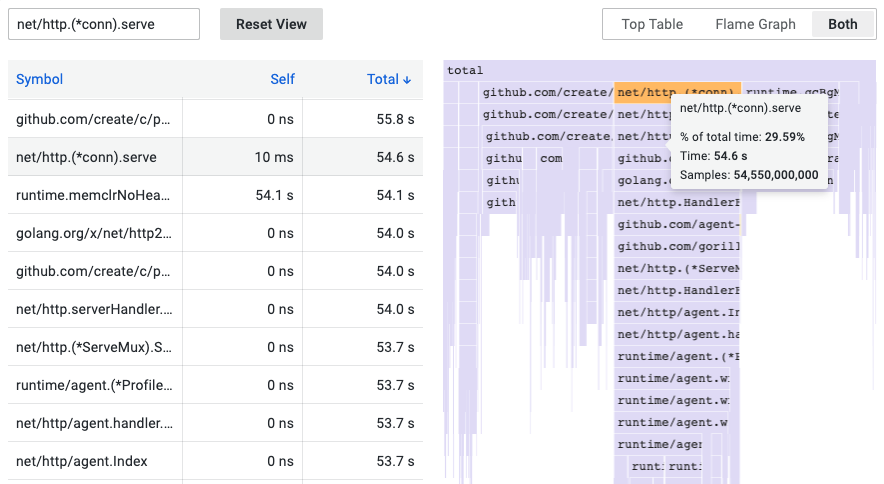Click the 10 ms self value

tap(273, 157)
